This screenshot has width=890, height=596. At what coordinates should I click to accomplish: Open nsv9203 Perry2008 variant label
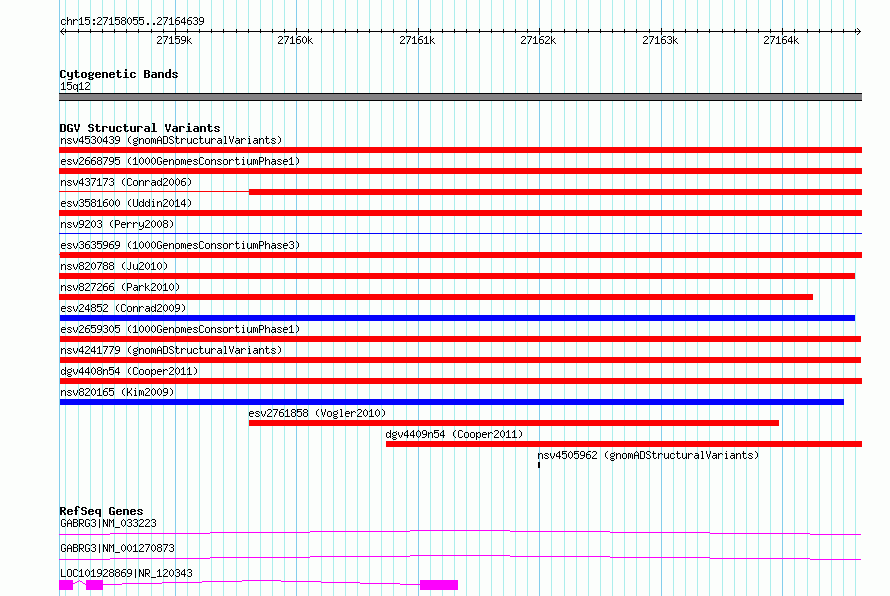[117, 224]
